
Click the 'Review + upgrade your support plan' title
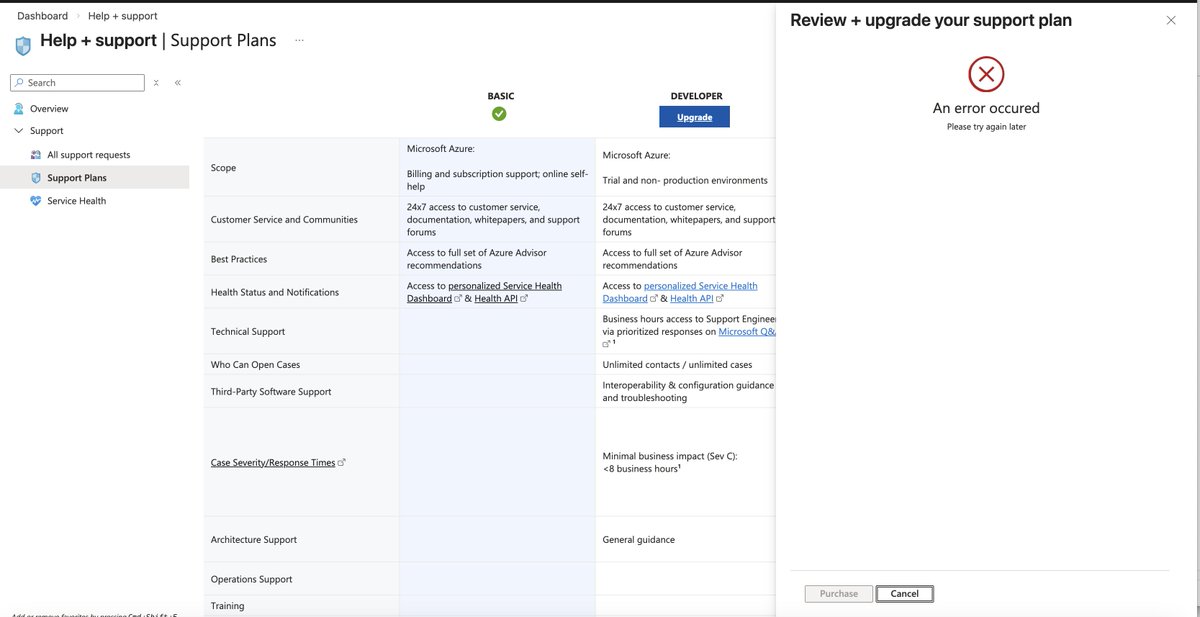[x=931, y=20]
